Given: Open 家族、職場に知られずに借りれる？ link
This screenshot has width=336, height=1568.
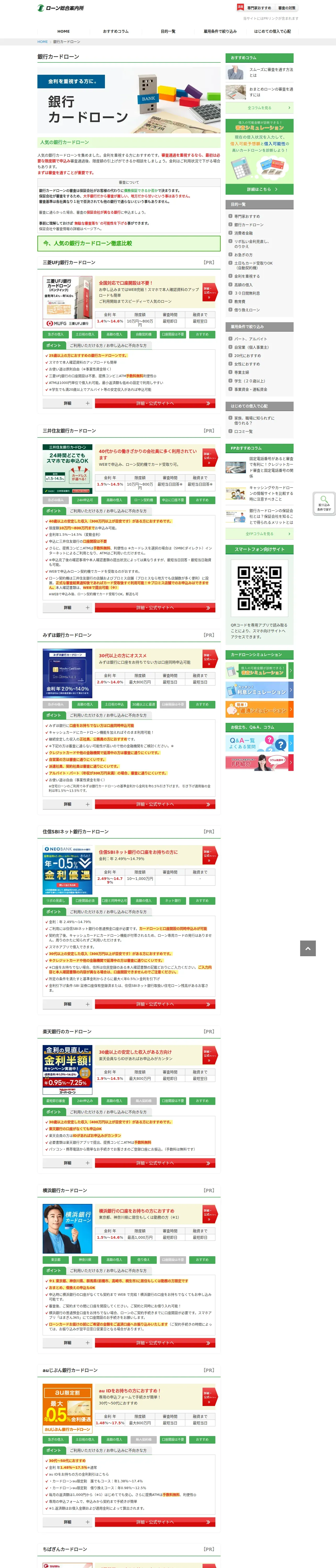Looking at the screenshot, I should pos(254,420).
